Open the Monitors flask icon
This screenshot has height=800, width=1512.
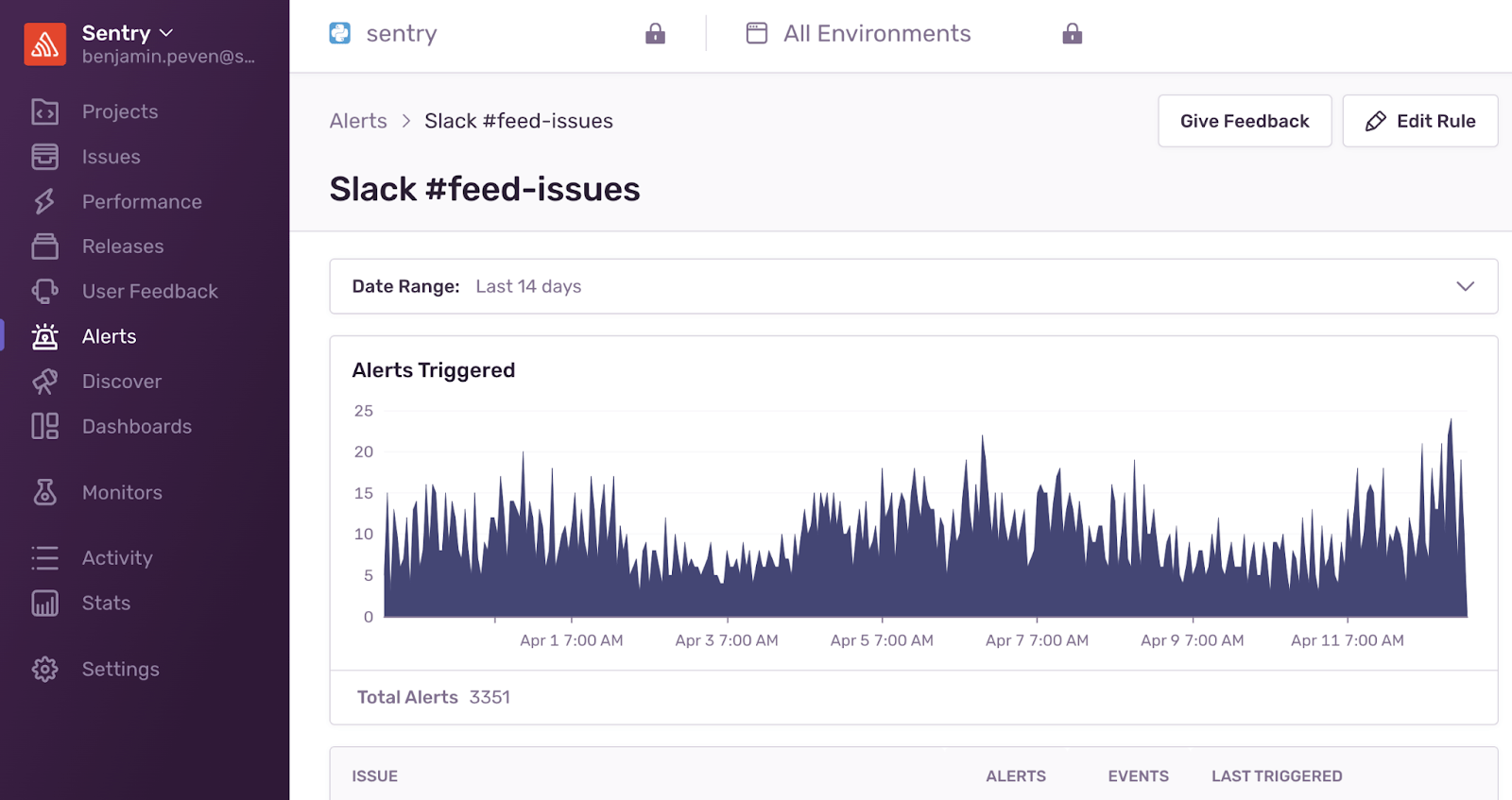44,492
